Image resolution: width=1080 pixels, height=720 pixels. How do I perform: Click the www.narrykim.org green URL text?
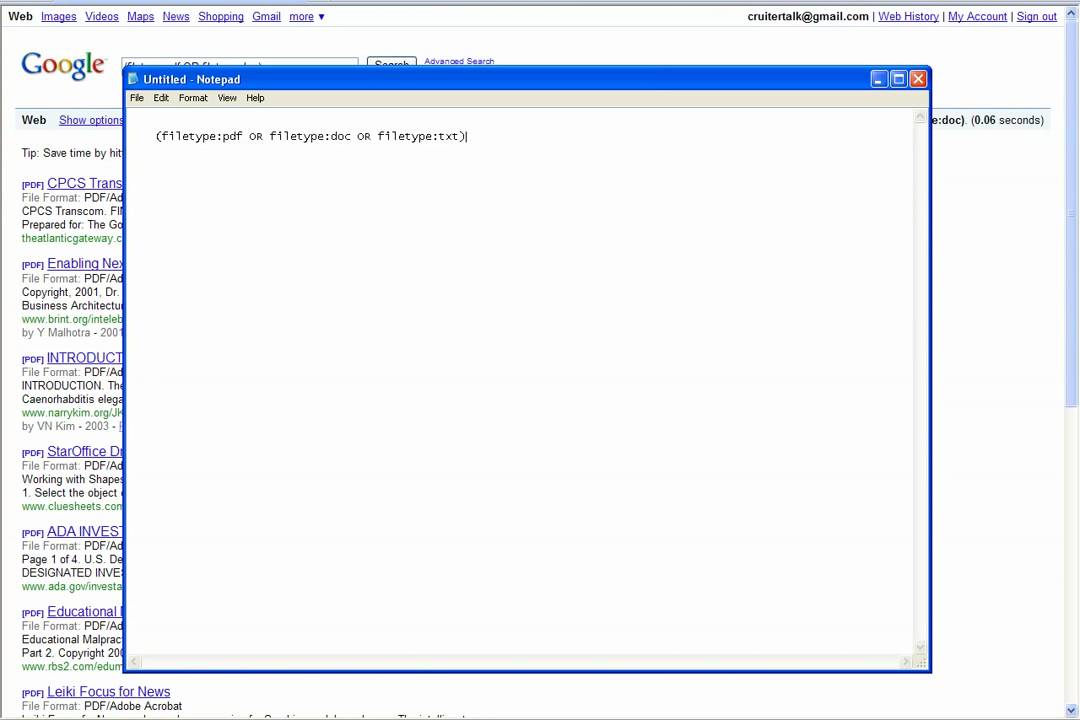(72, 413)
